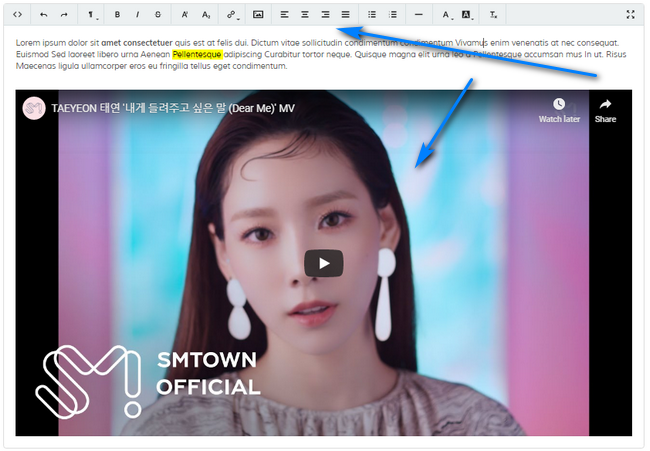The height and width of the screenshot is (451, 650).
Task: Toggle bold formatting
Action: 117,15
